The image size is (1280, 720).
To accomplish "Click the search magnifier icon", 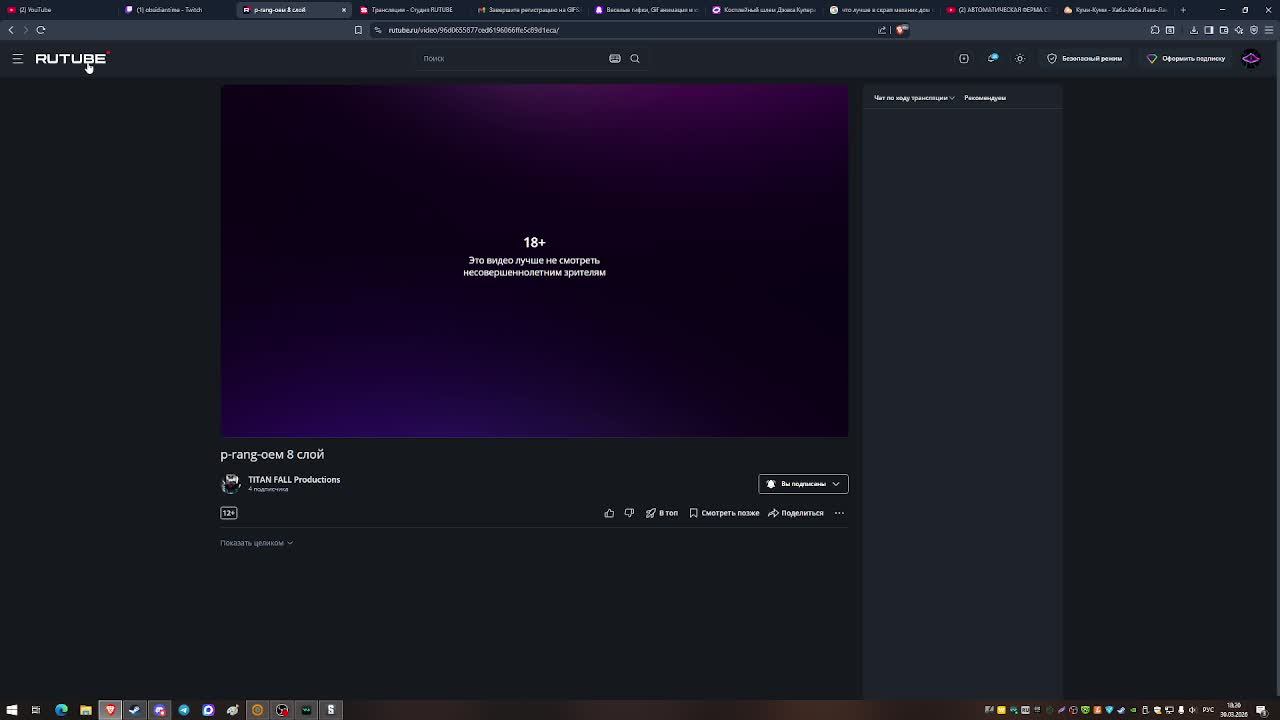I will point(635,58).
